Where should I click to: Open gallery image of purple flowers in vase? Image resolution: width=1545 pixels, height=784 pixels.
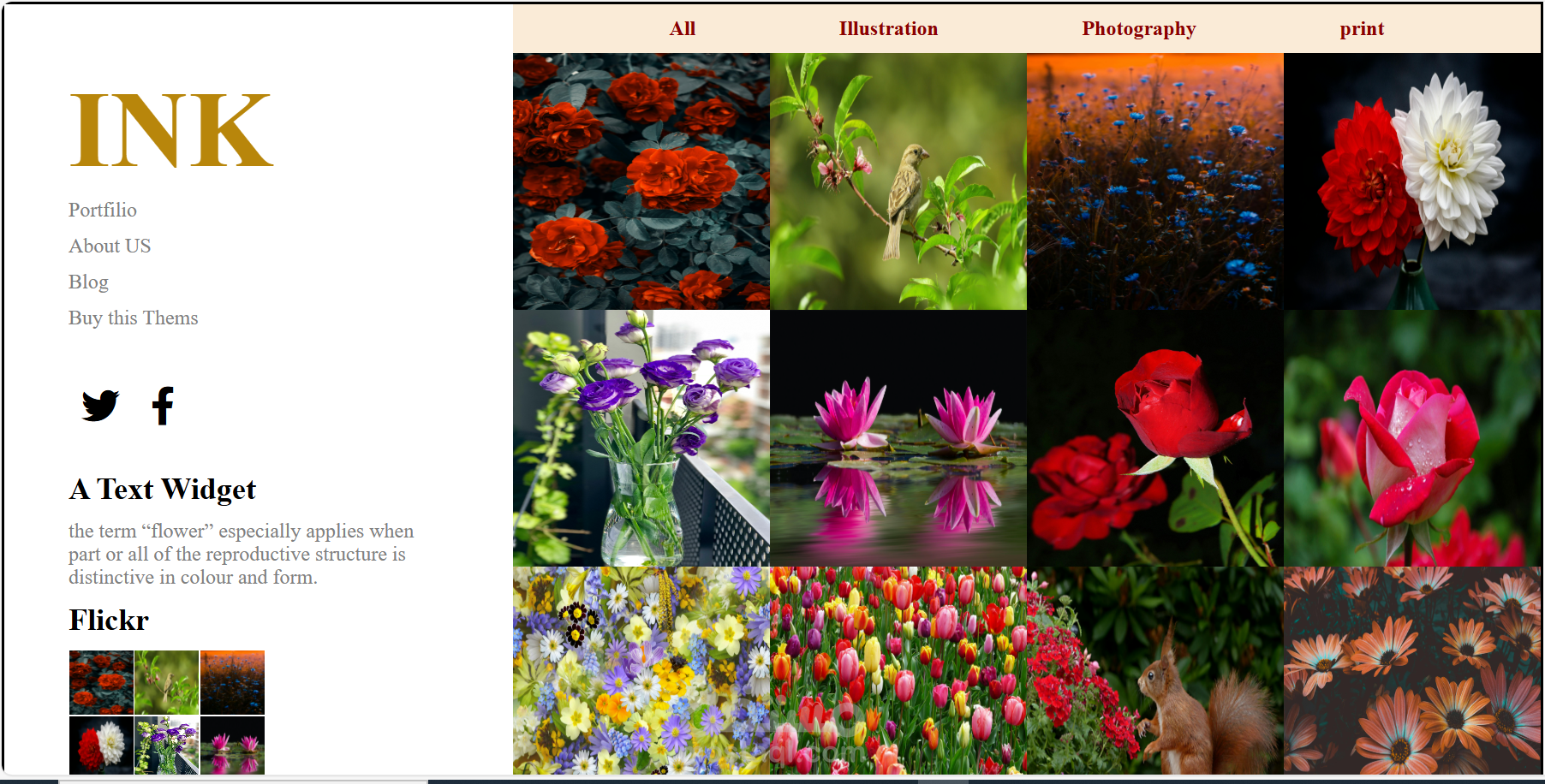[x=641, y=438]
